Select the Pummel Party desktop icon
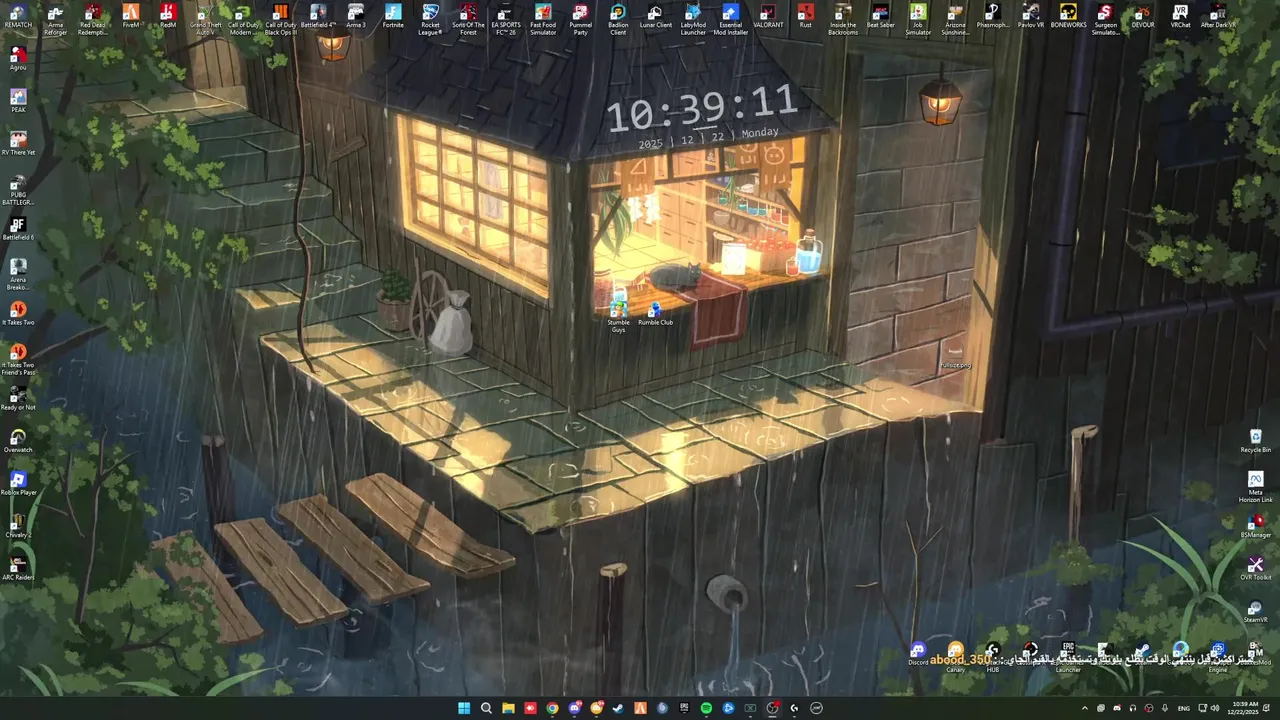1280x720 pixels. (x=581, y=19)
